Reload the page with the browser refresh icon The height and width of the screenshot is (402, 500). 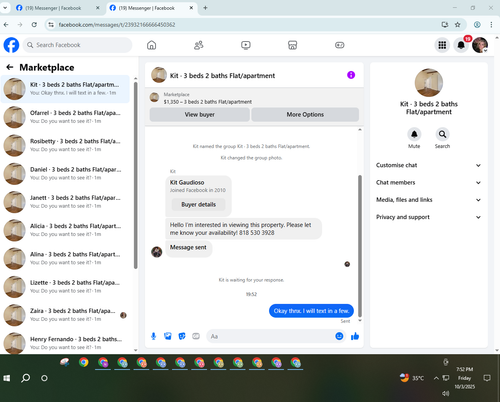pos(34,25)
